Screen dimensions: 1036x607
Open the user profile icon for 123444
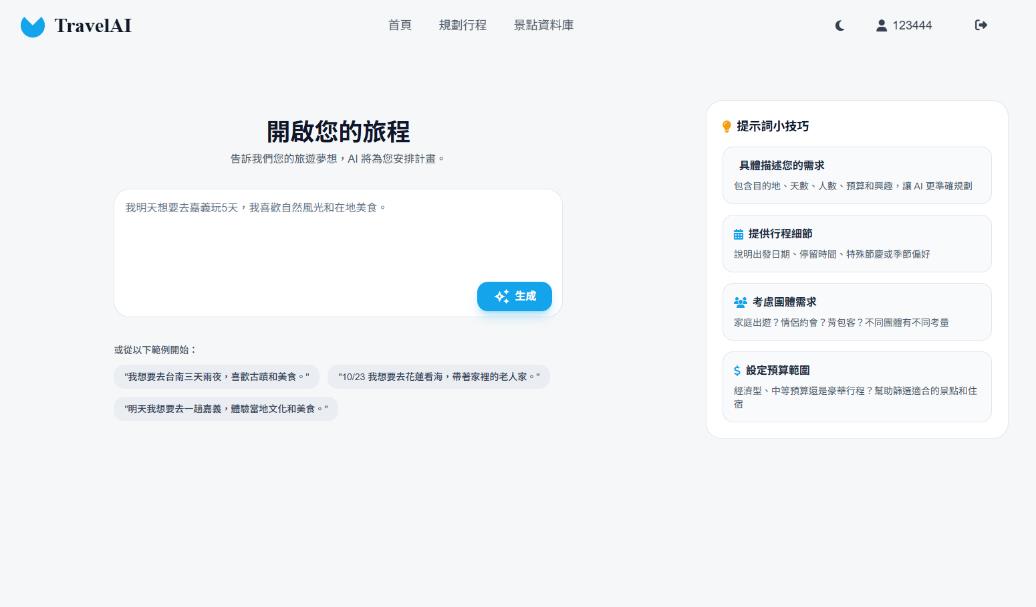pos(881,26)
